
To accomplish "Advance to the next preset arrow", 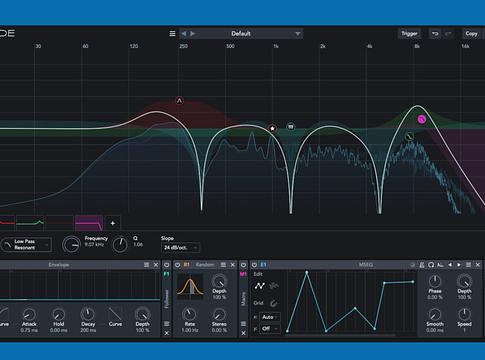I will pos(192,34).
